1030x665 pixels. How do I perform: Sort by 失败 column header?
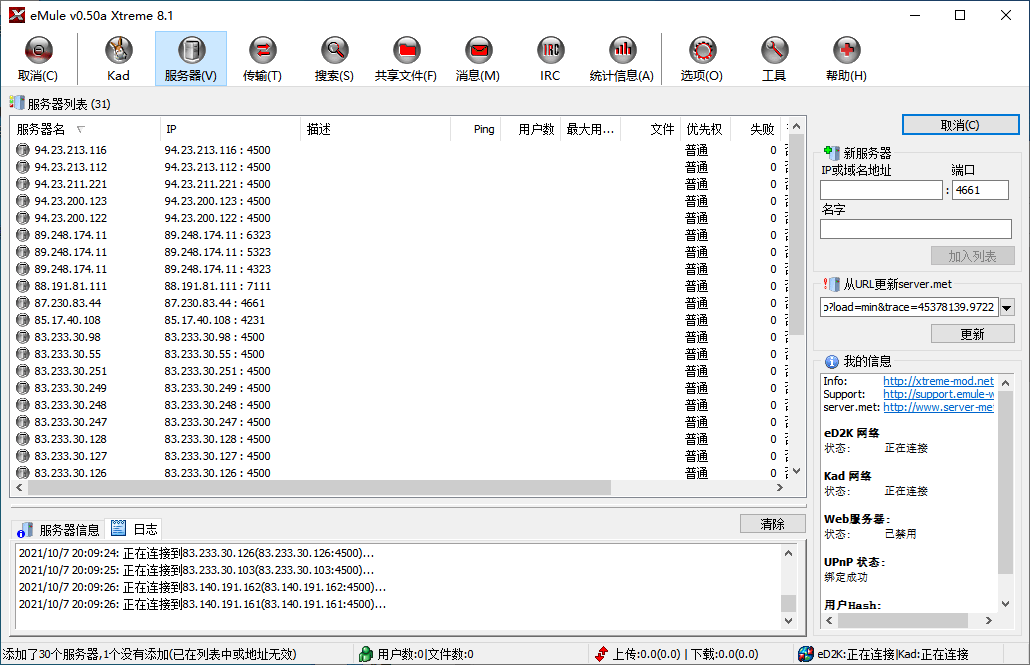tap(754, 129)
